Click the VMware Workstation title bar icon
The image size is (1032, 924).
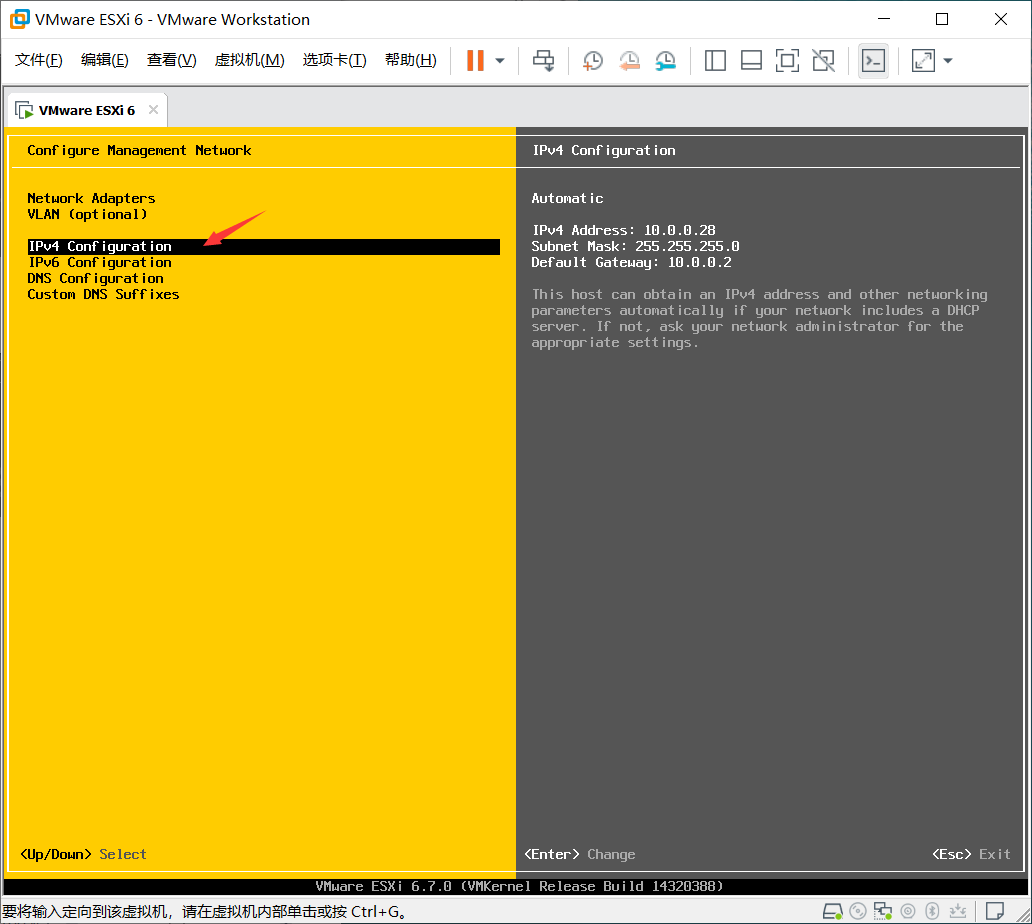point(20,19)
